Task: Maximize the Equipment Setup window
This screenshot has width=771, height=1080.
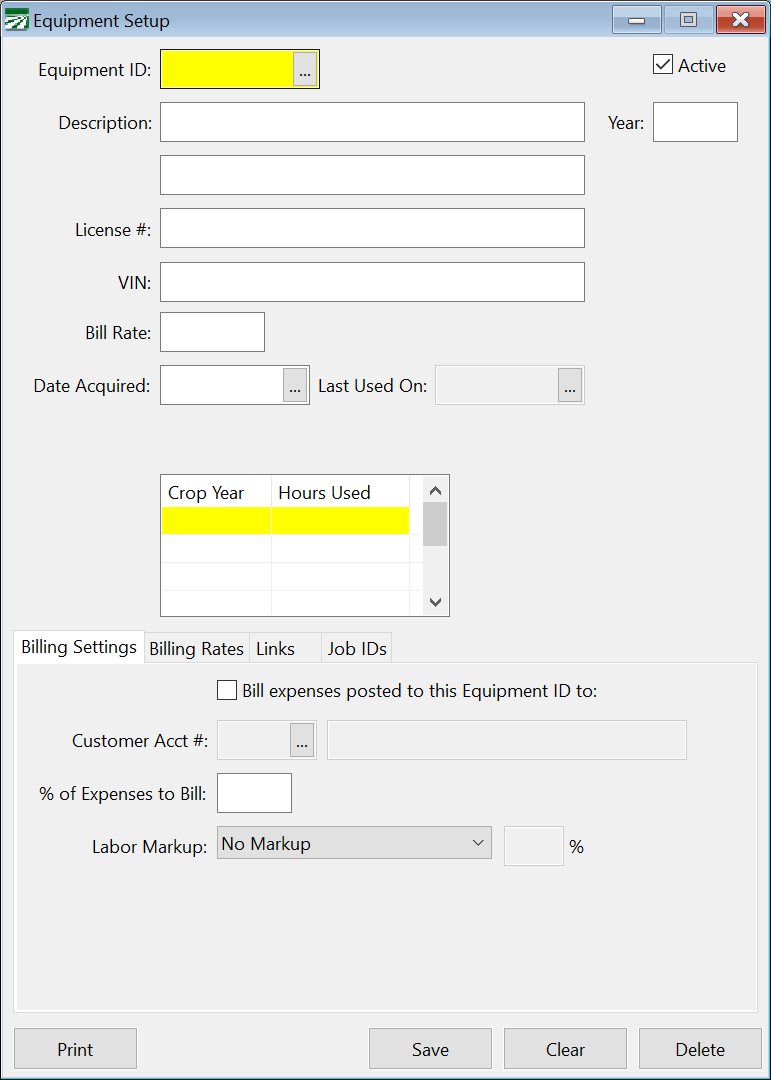Action: coord(688,20)
